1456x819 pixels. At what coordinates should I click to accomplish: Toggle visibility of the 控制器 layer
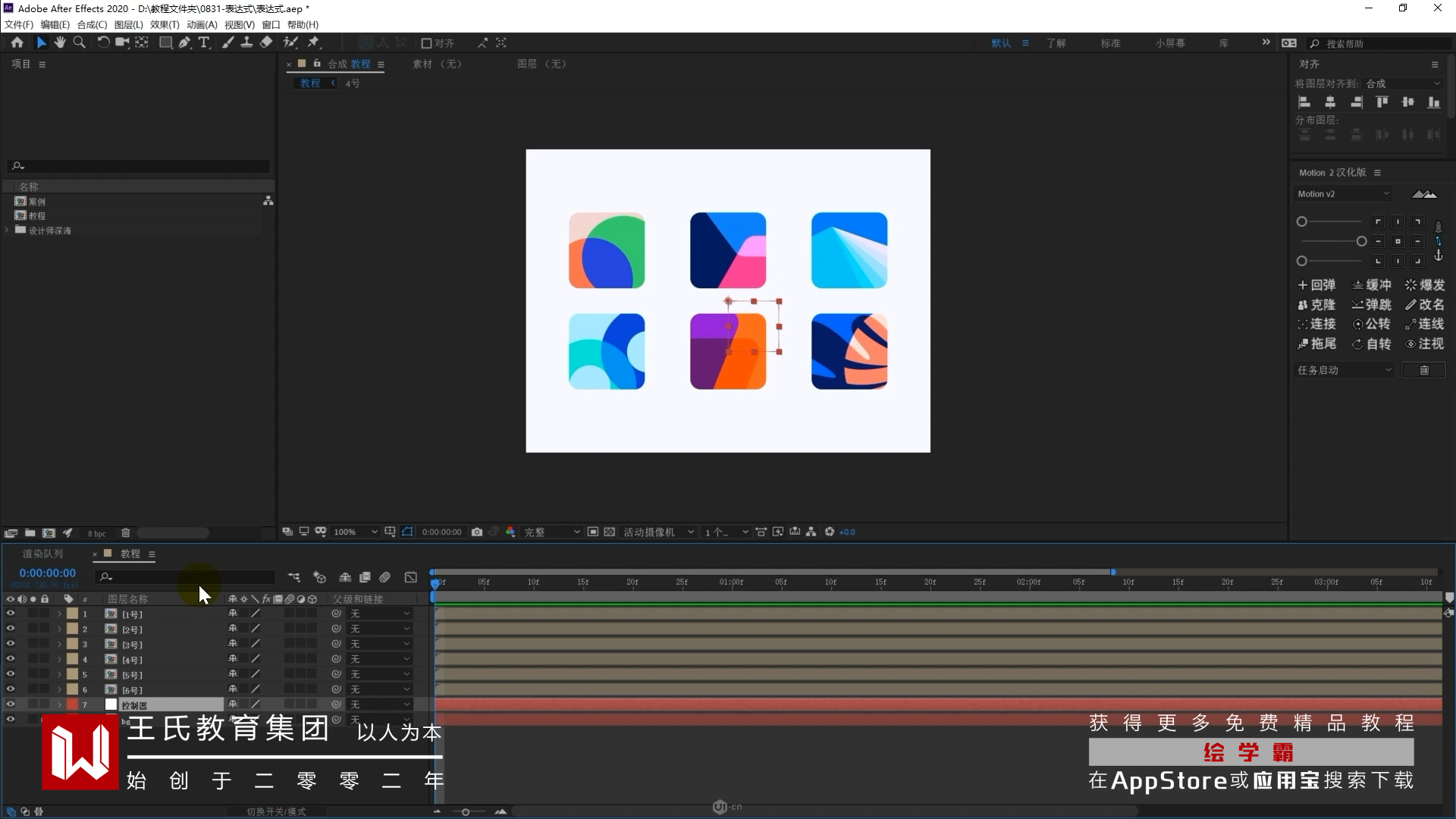point(11,704)
